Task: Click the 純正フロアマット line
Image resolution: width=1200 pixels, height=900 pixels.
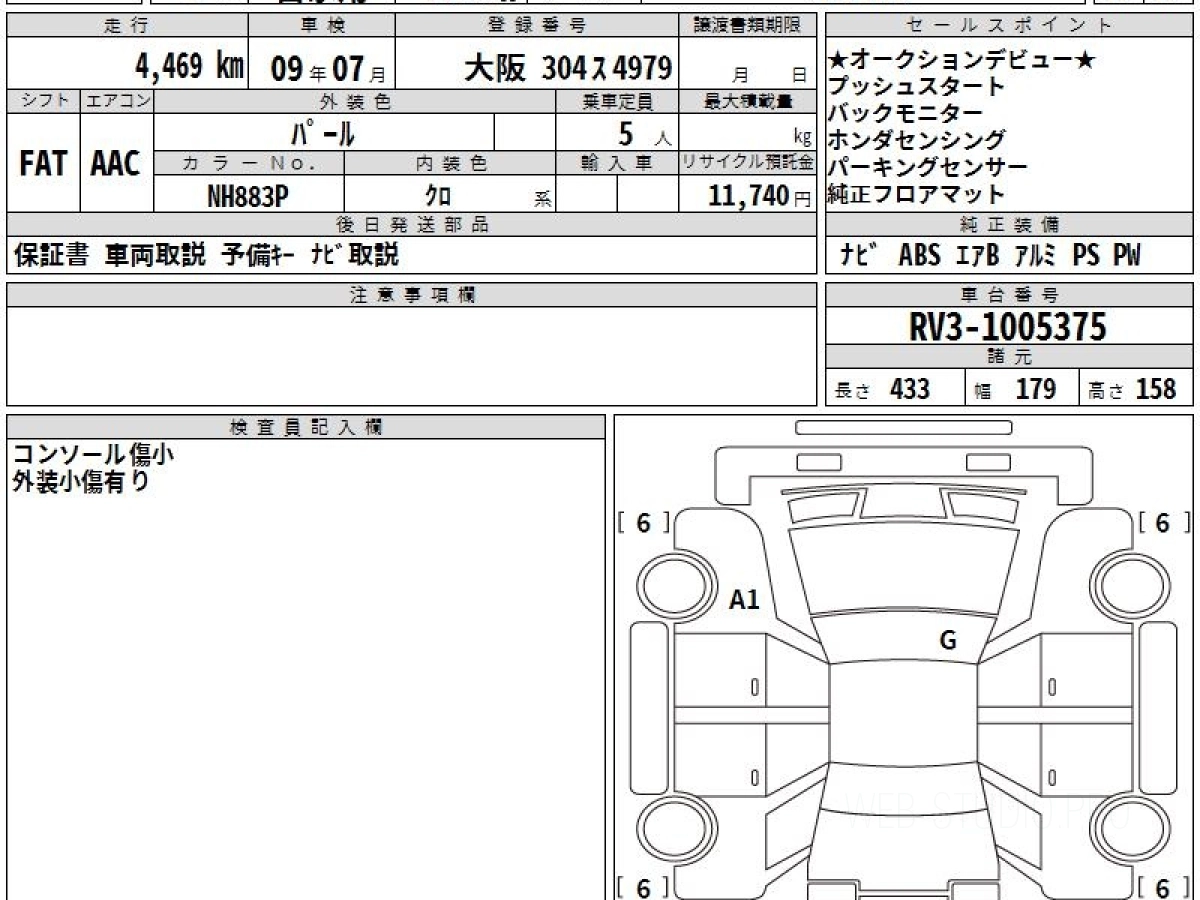Action: [916, 194]
